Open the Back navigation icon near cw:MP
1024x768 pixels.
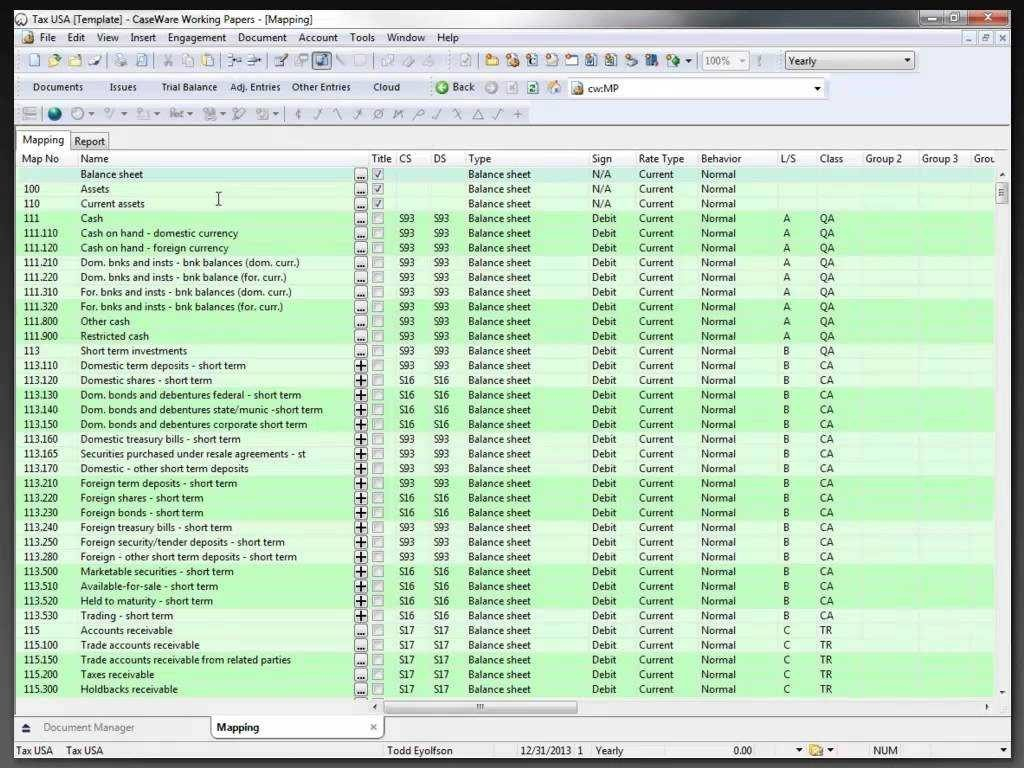(x=444, y=88)
